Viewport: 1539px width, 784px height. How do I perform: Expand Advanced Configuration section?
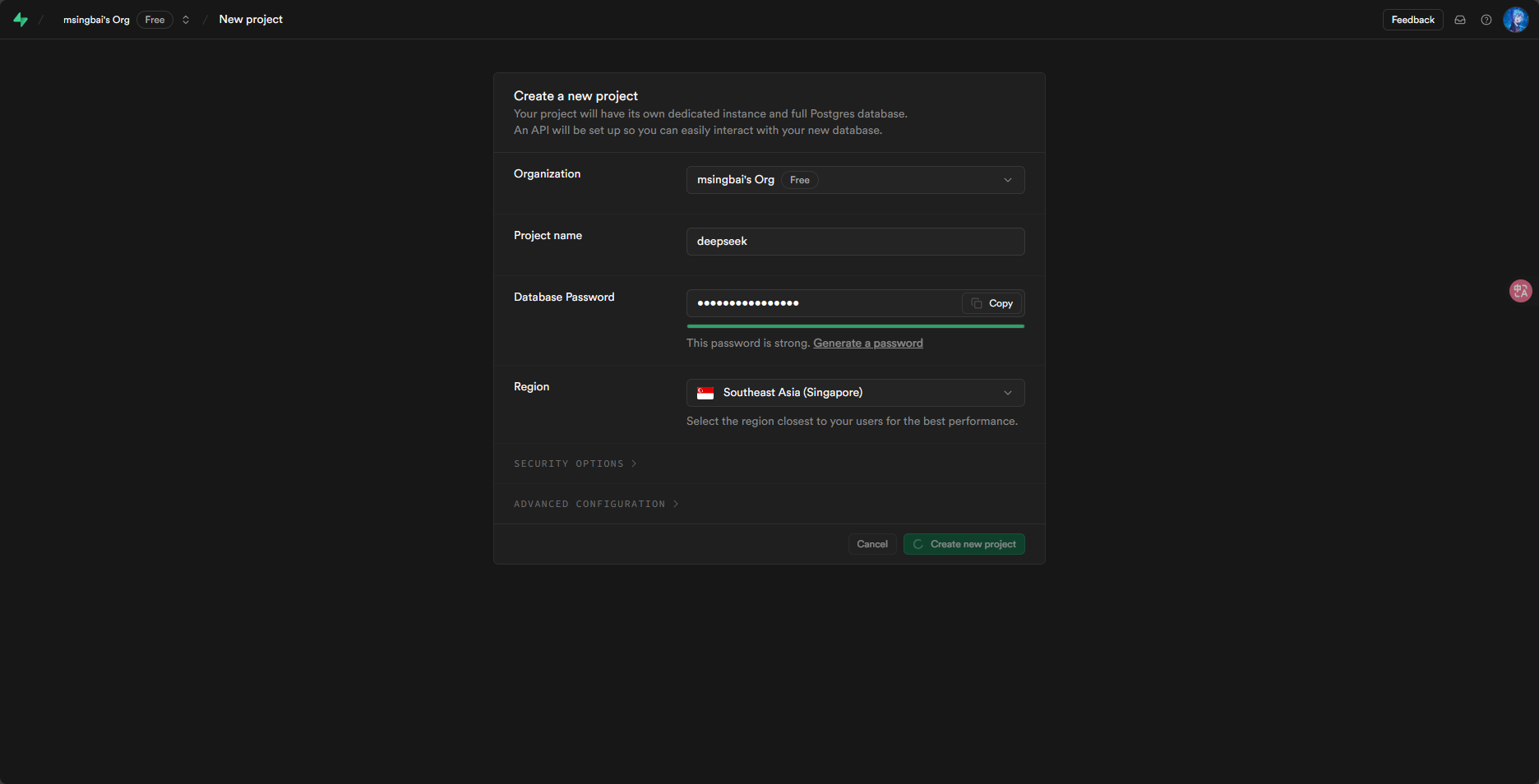click(x=595, y=504)
